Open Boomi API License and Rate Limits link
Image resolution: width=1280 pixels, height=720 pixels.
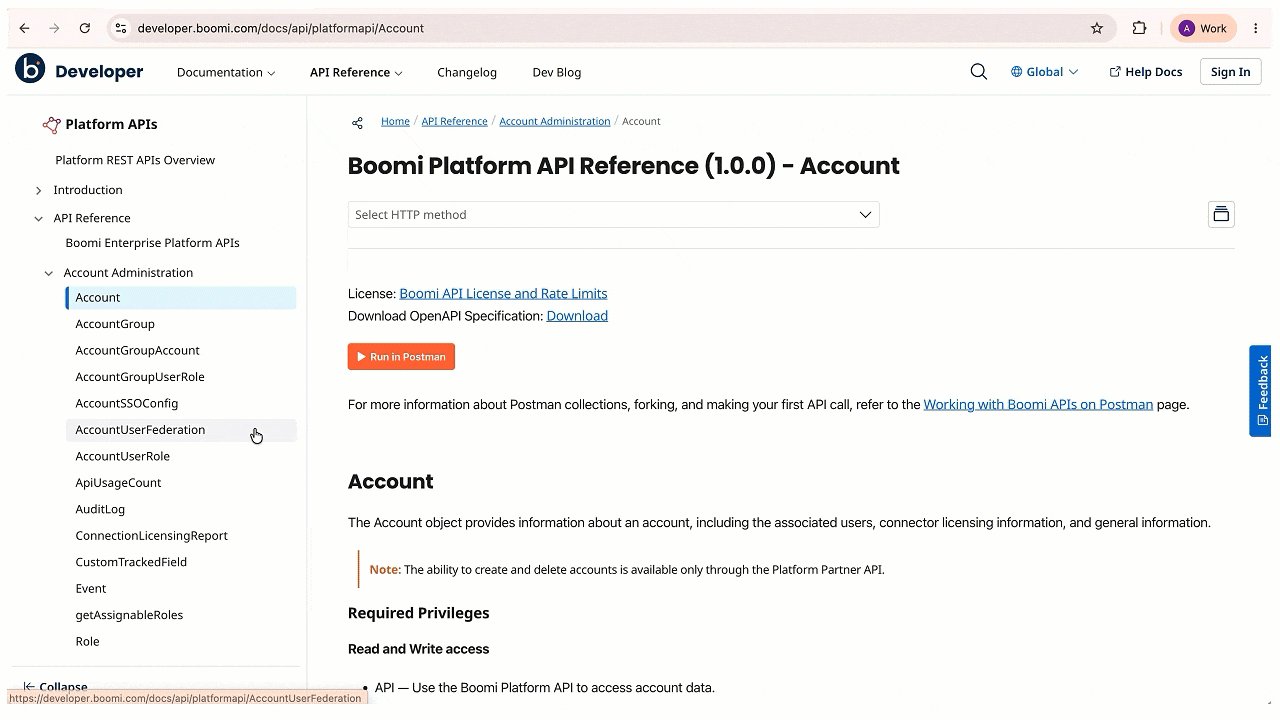click(x=503, y=293)
